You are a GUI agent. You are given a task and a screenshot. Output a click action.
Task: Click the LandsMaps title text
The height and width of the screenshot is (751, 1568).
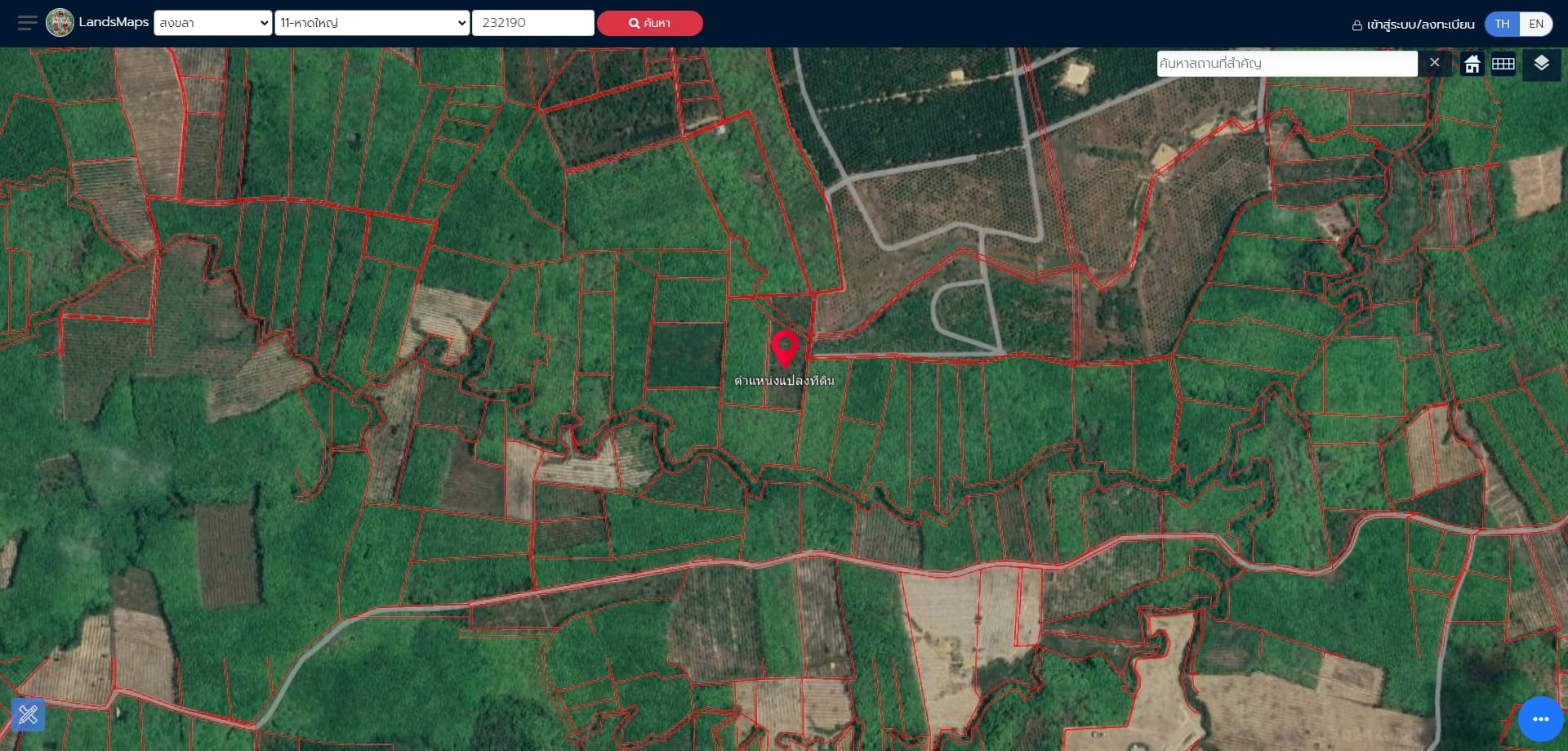tap(114, 22)
